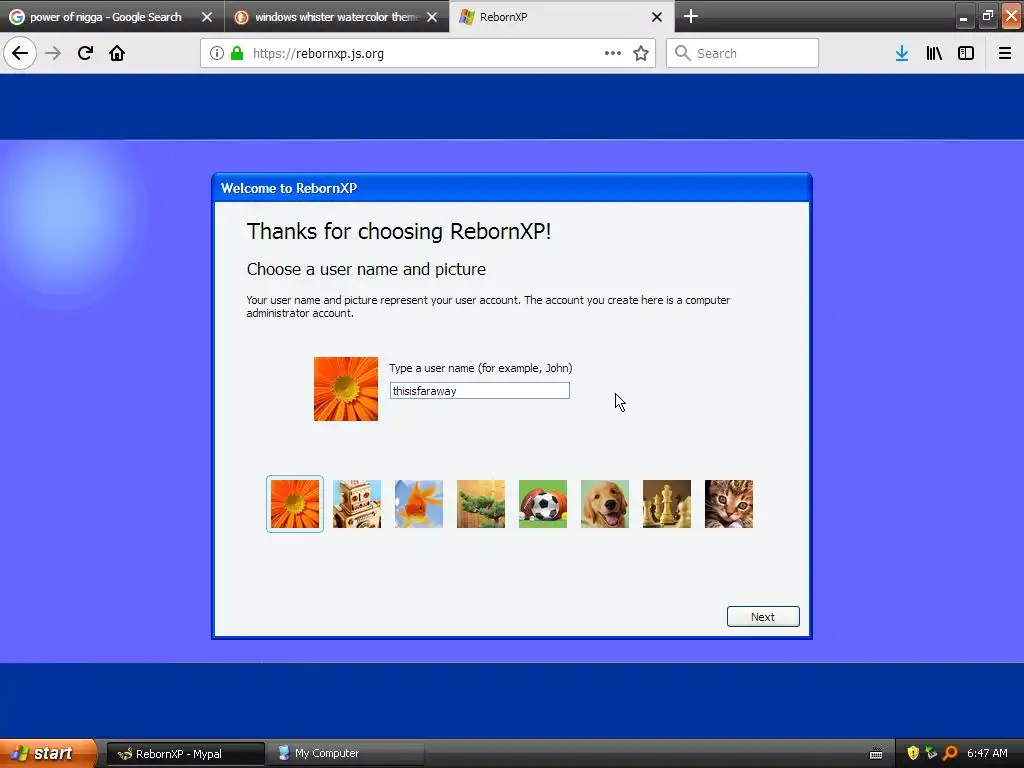Toggle the browser sidebar icon

966,53
